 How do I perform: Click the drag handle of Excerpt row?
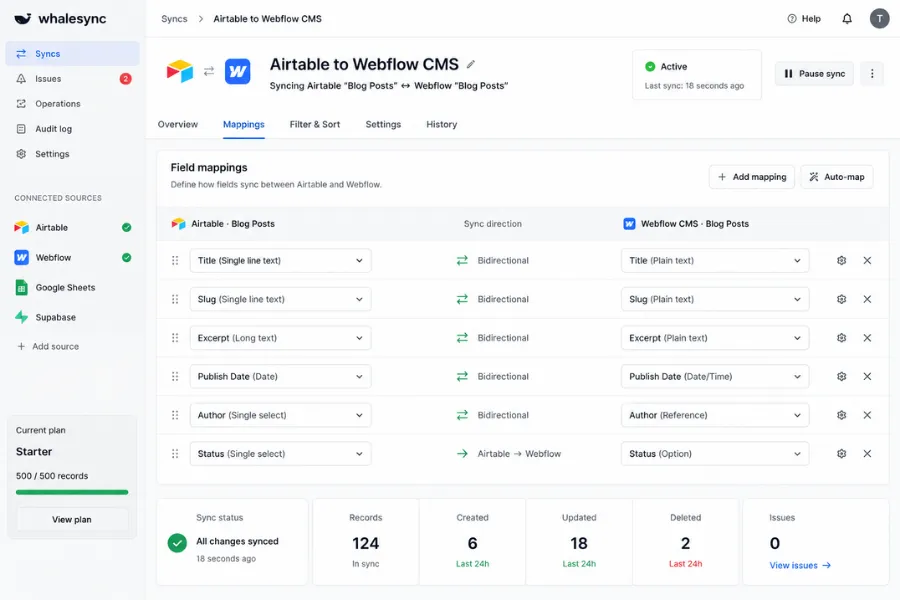click(x=175, y=338)
